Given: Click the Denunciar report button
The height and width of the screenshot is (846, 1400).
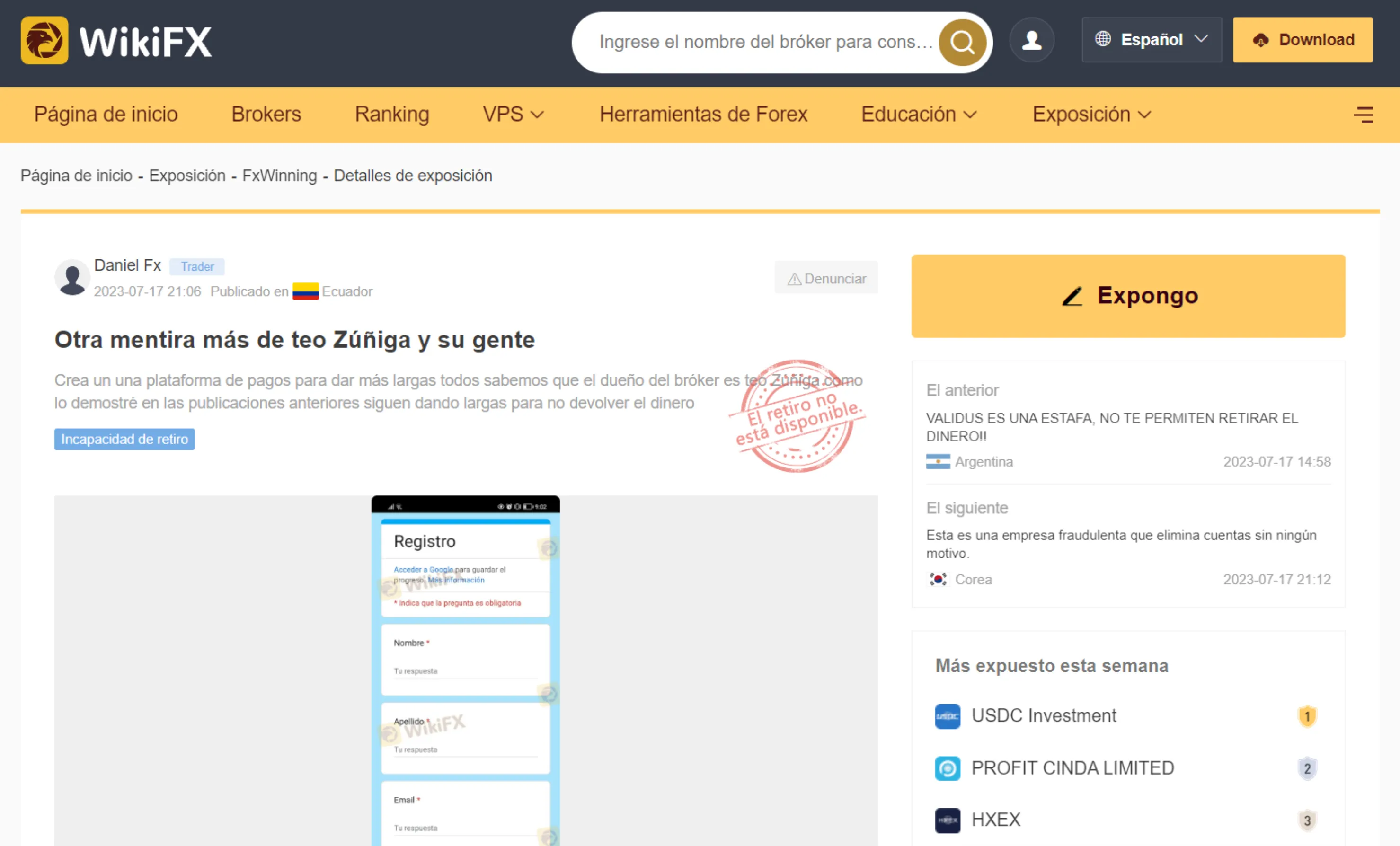Looking at the screenshot, I should [826, 278].
